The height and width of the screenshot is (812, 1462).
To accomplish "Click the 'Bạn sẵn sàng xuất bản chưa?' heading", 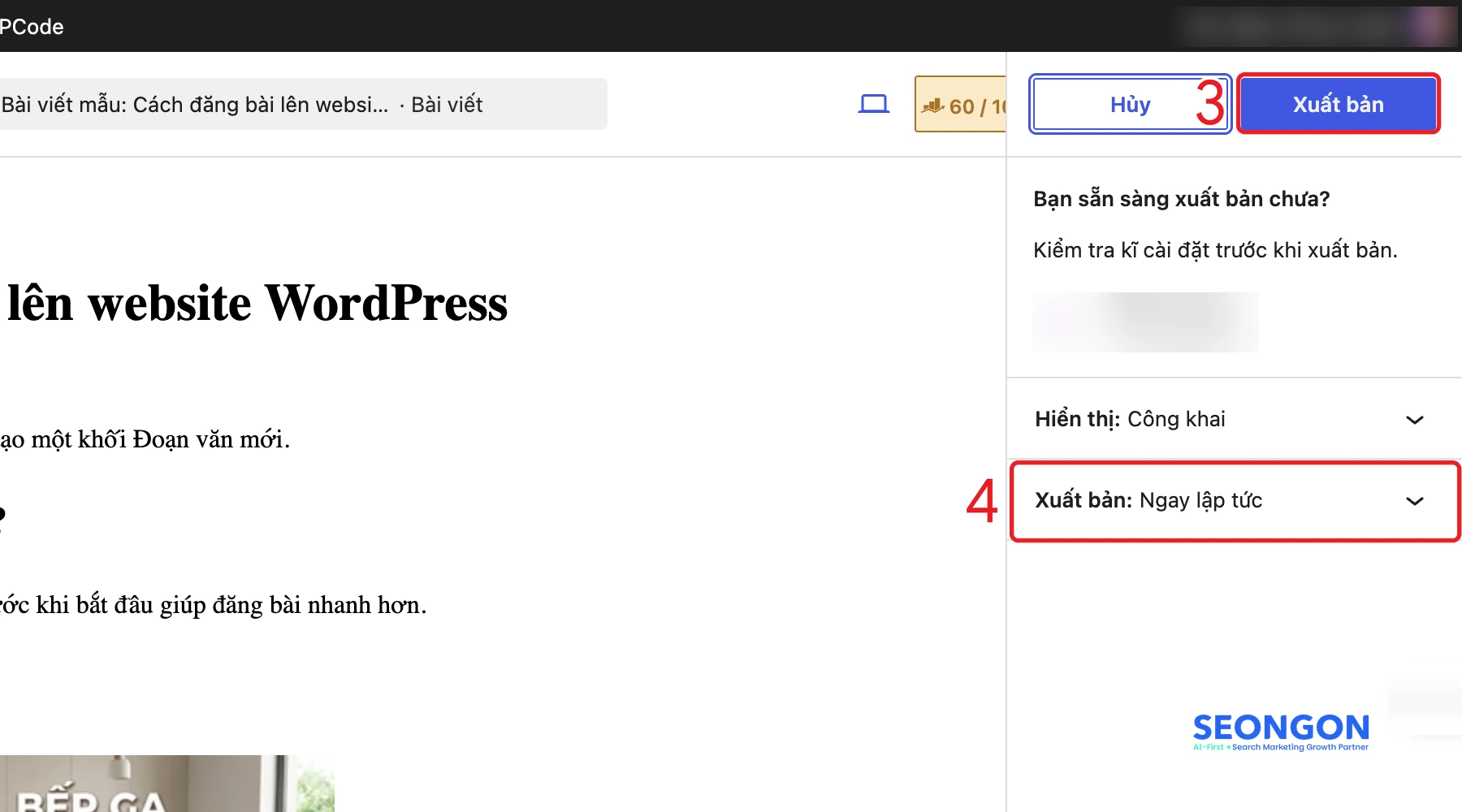I will click(1181, 199).
